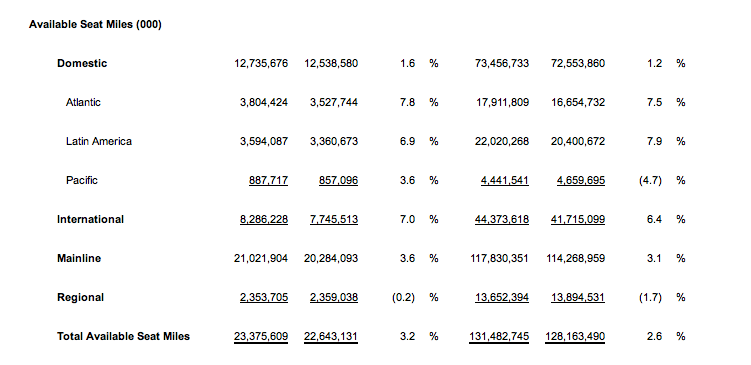Viewport: 751px width, 365px height.
Task: Select the Regional change value (0.2)
Action: click(x=403, y=297)
